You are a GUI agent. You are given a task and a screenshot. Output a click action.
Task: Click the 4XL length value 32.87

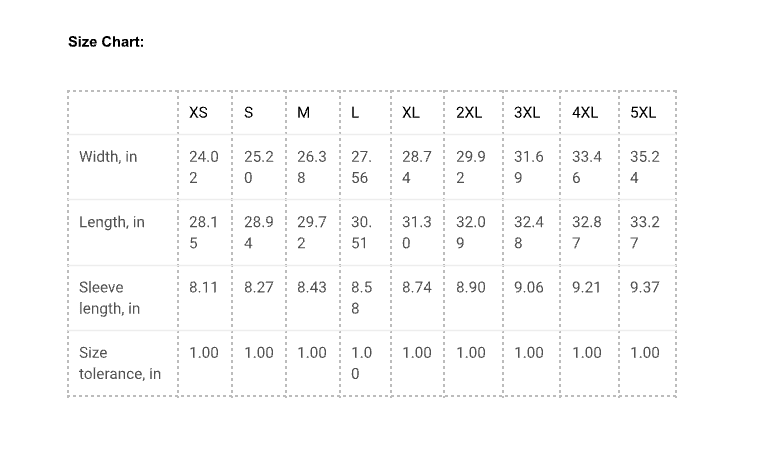(586, 232)
